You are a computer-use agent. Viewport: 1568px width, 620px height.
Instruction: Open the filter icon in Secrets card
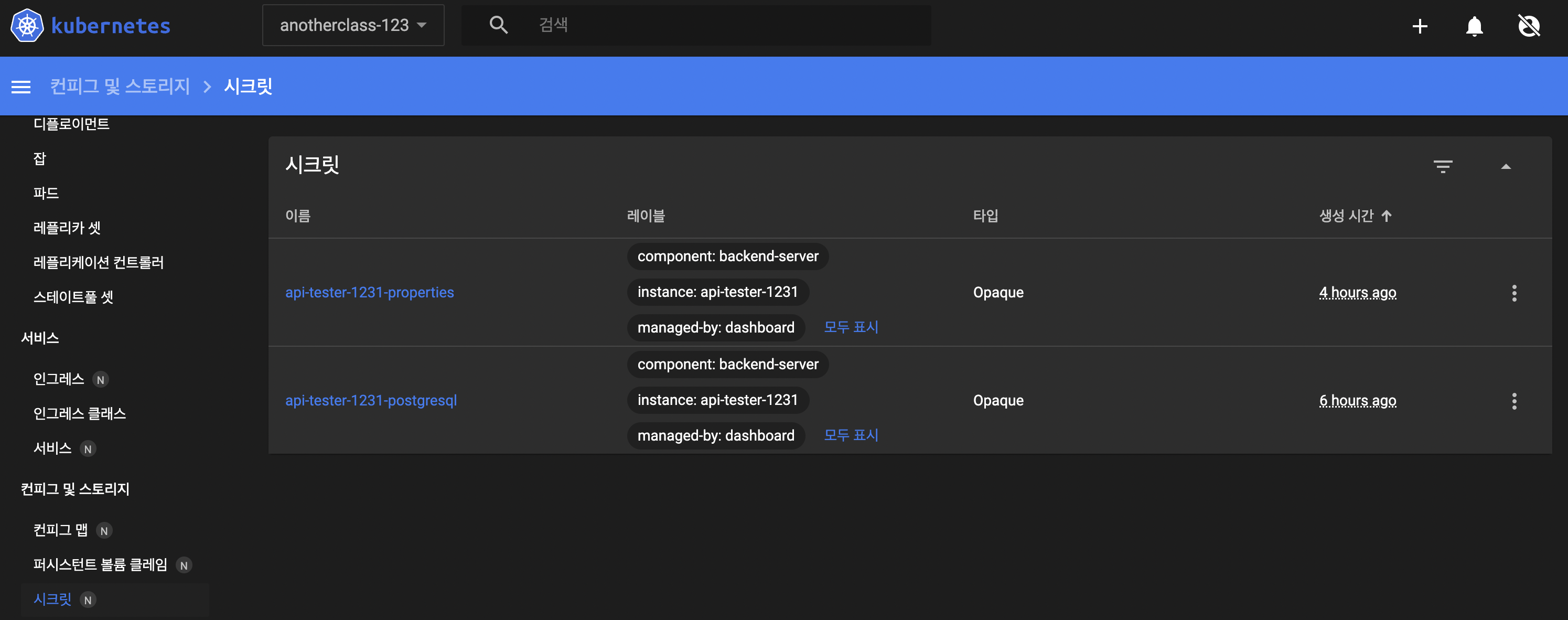1443,166
